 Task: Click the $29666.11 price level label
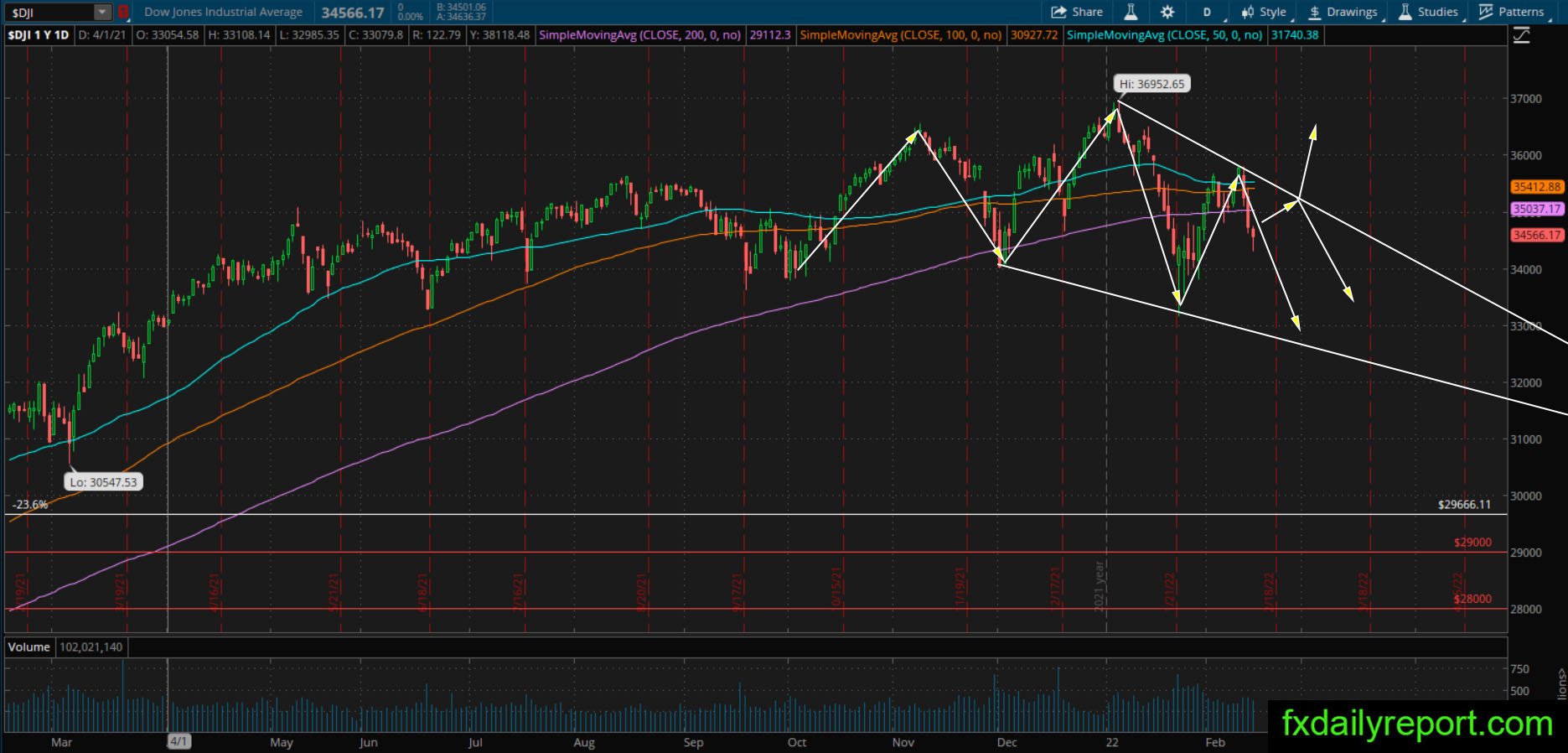[1464, 505]
